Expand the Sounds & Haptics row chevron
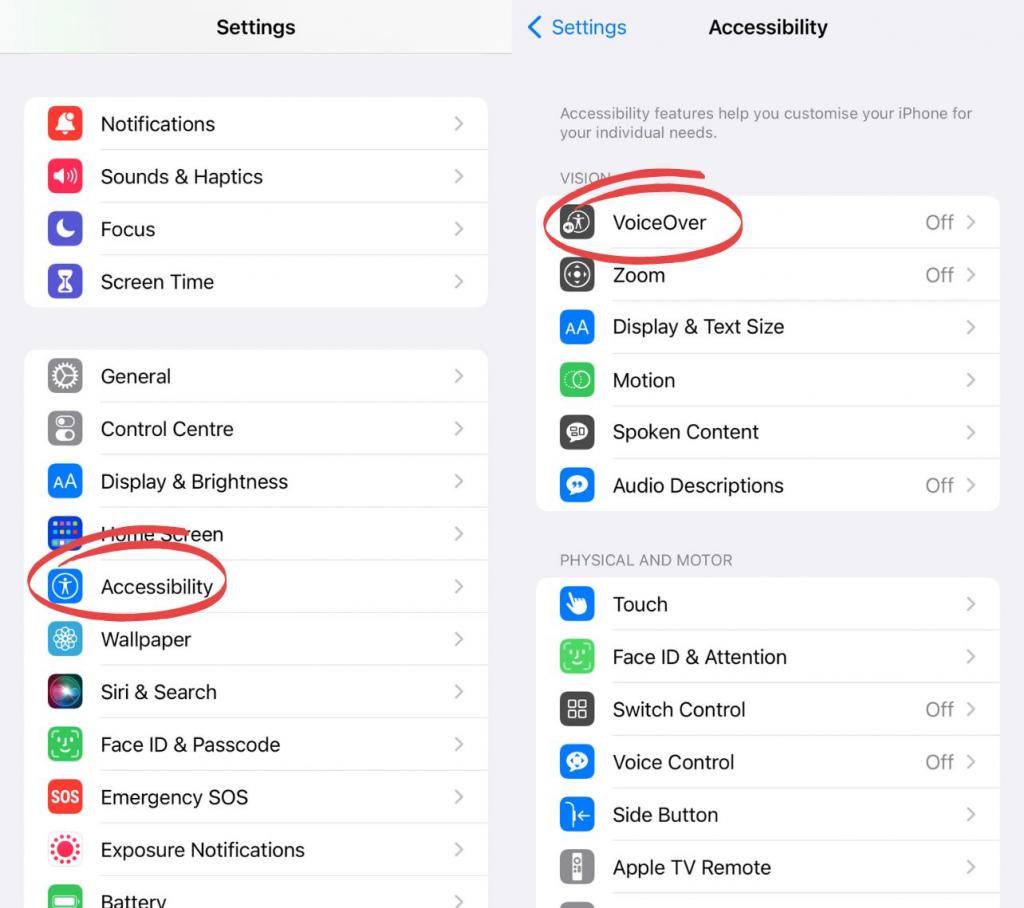 pos(459,176)
